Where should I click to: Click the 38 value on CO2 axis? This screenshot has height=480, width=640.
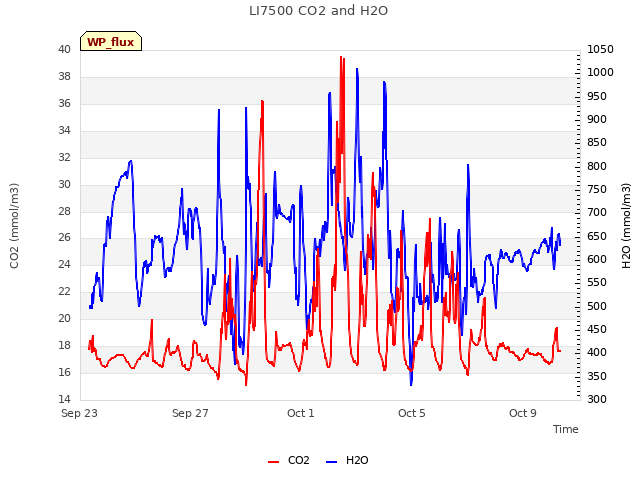point(64,76)
